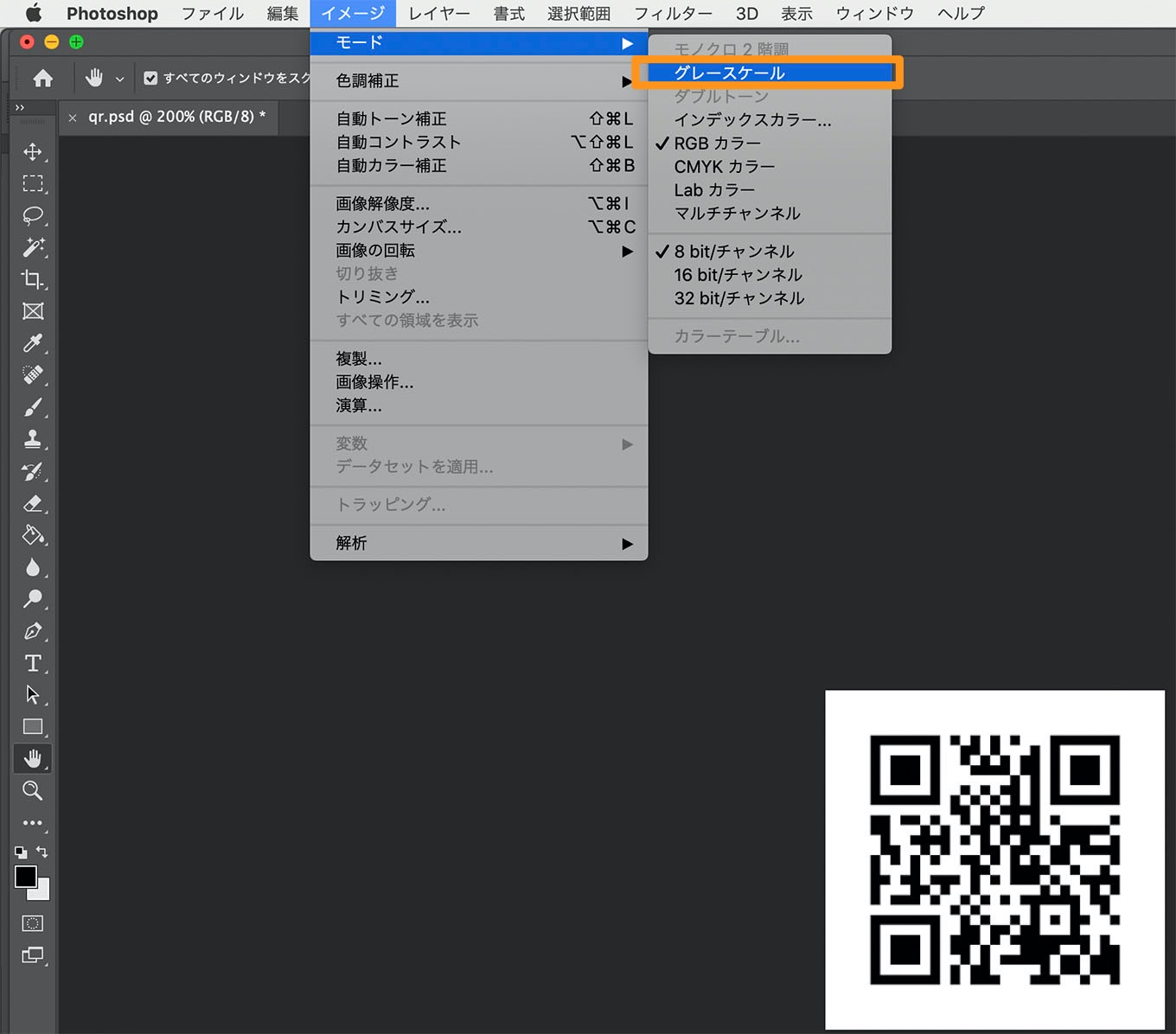Select the Type tool

[33, 663]
